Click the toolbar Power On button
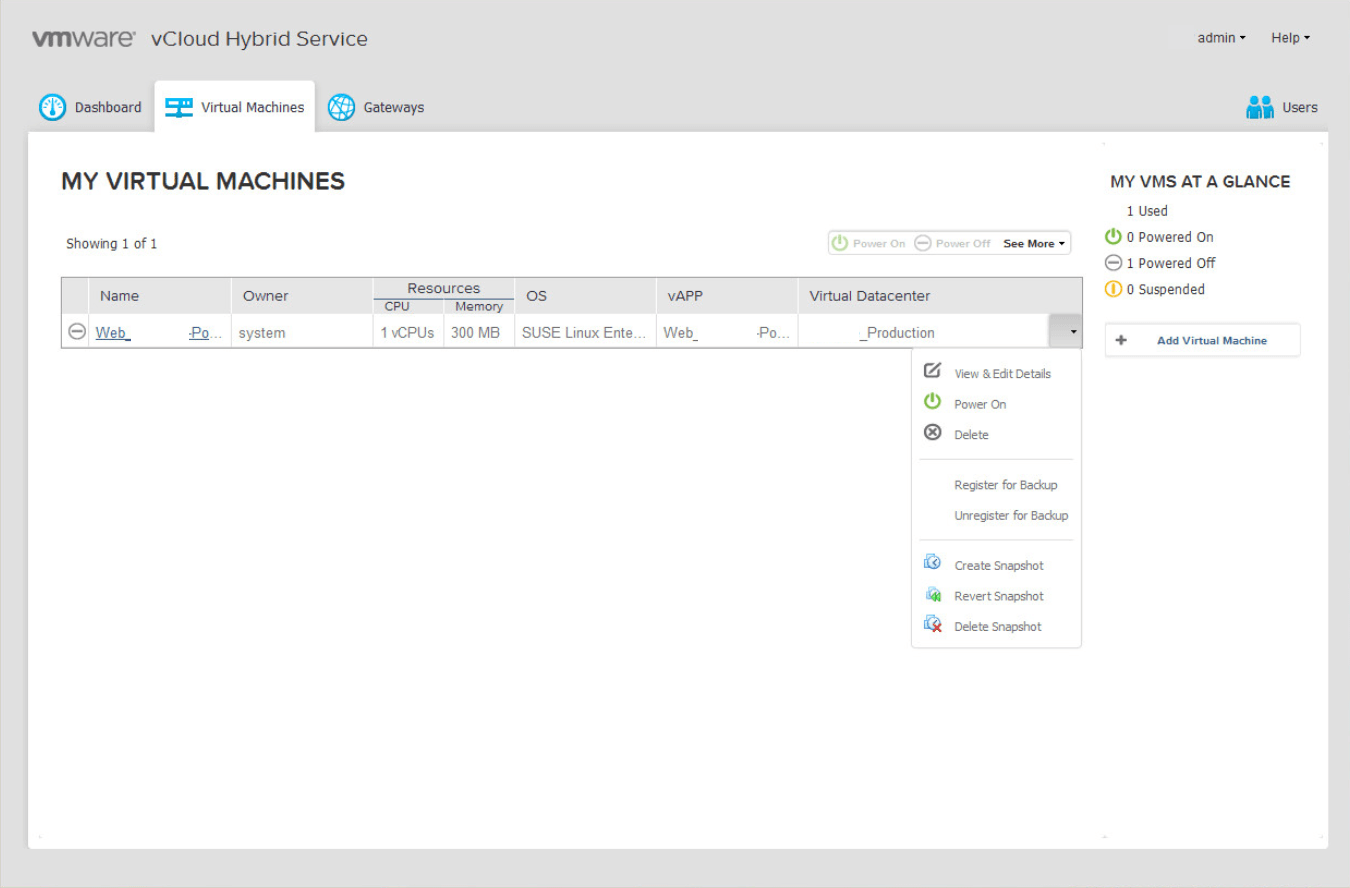 pos(869,243)
